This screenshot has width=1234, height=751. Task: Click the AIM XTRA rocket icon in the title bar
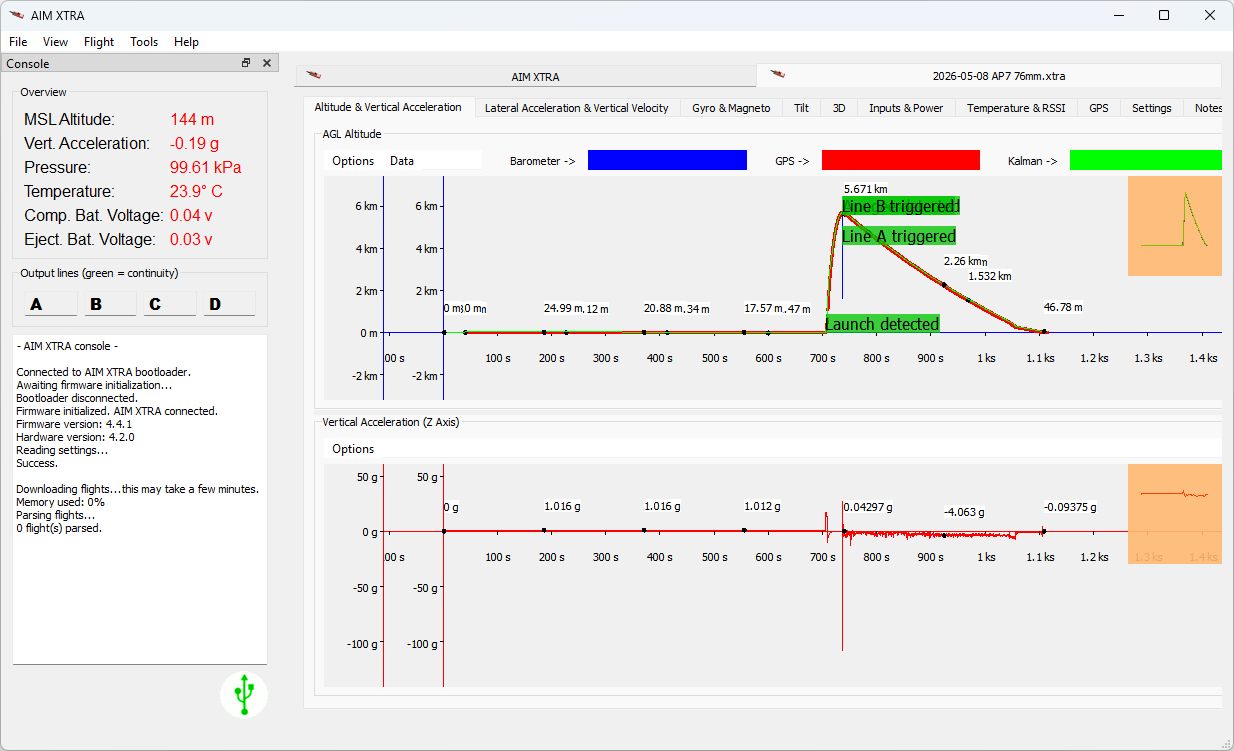coord(16,15)
